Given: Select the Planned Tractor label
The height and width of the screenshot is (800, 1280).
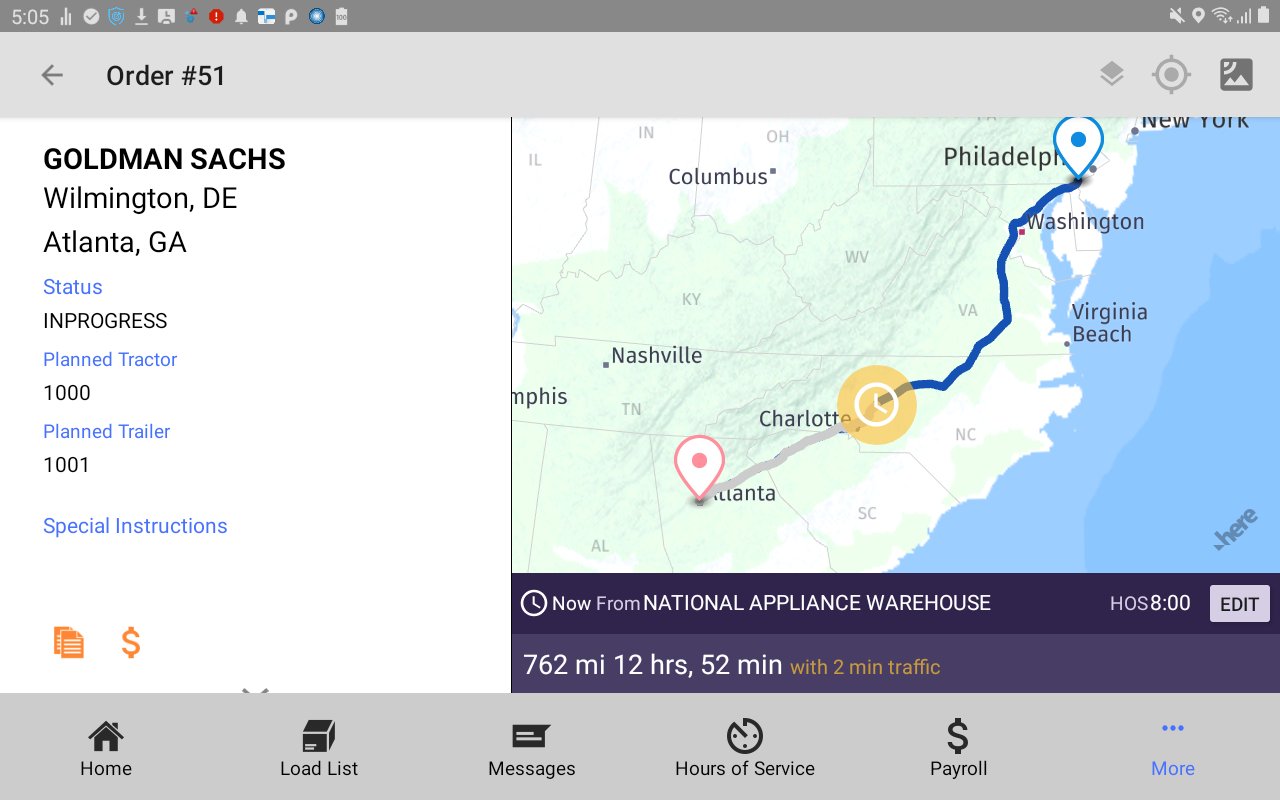Looking at the screenshot, I should coord(110,359).
